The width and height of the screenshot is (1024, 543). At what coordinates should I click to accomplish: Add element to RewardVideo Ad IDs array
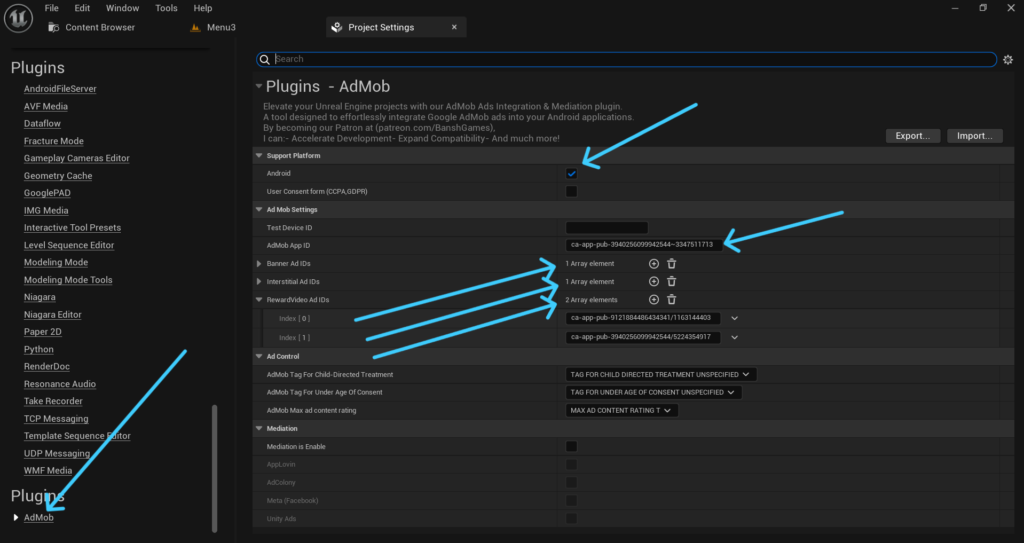(x=654, y=299)
